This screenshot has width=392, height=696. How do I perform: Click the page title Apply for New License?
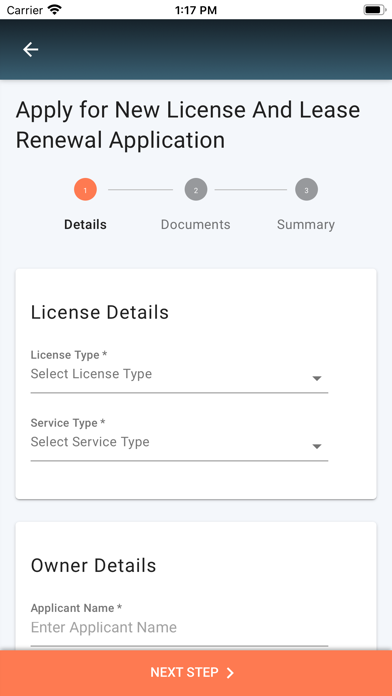(x=188, y=125)
